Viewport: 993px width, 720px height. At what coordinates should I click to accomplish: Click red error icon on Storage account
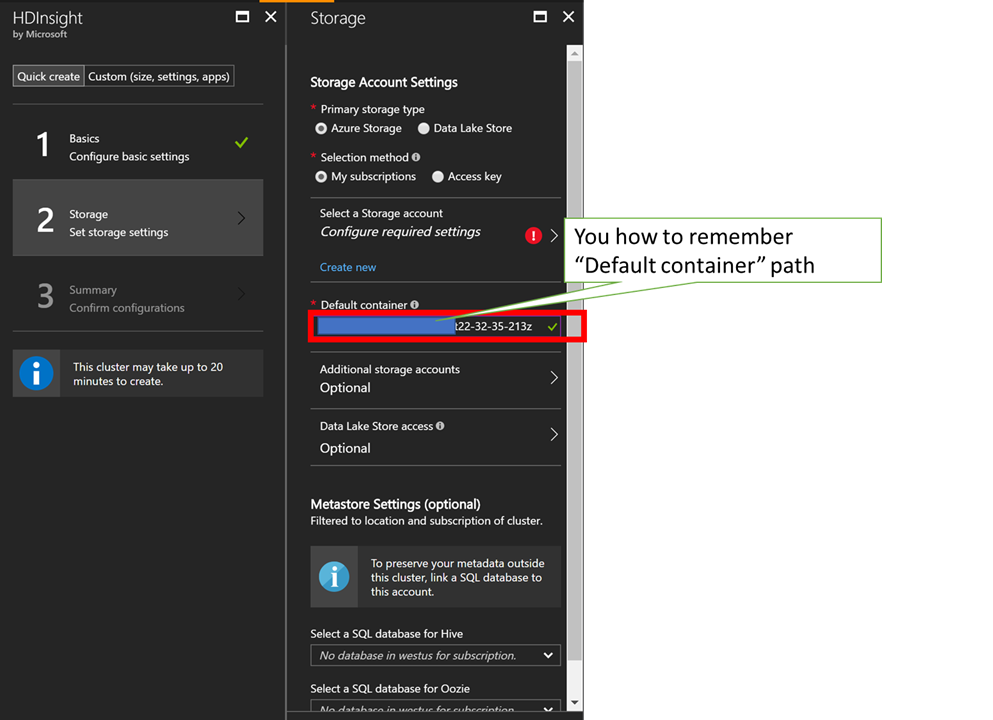point(533,236)
